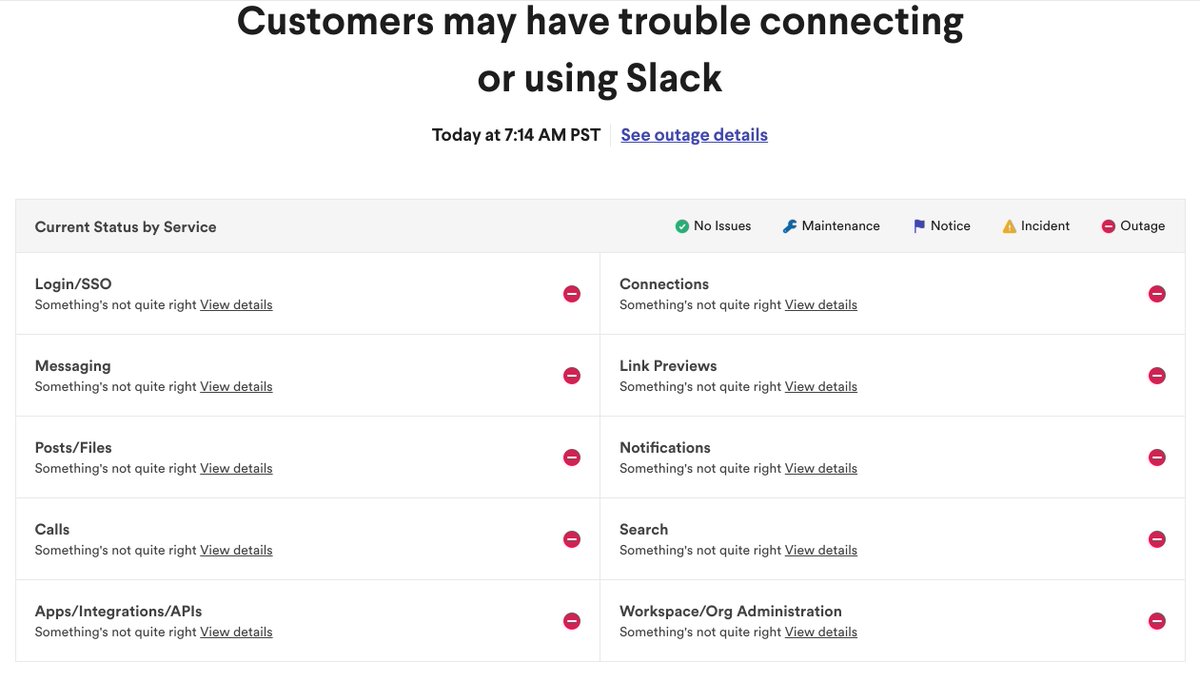
Task: Click the Connections outage status icon
Action: tap(1157, 294)
